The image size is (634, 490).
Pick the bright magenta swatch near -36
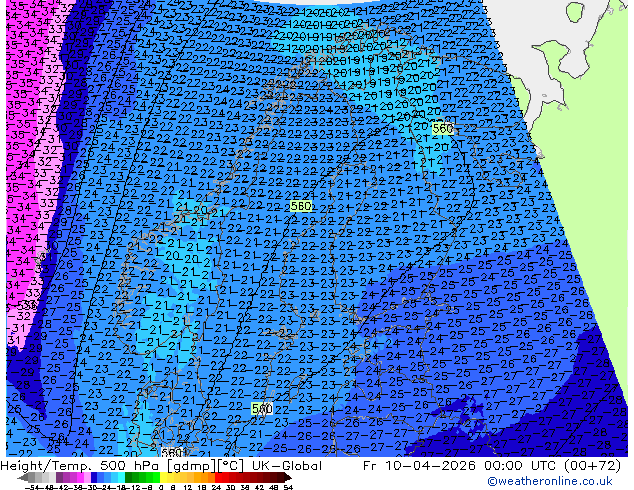pos(80,477)
